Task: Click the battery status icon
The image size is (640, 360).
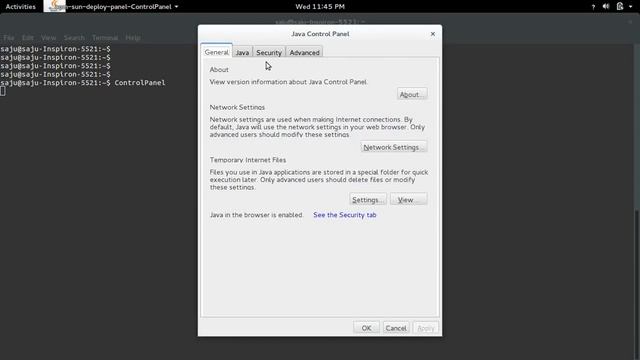Action: click(x=620, y=7)
